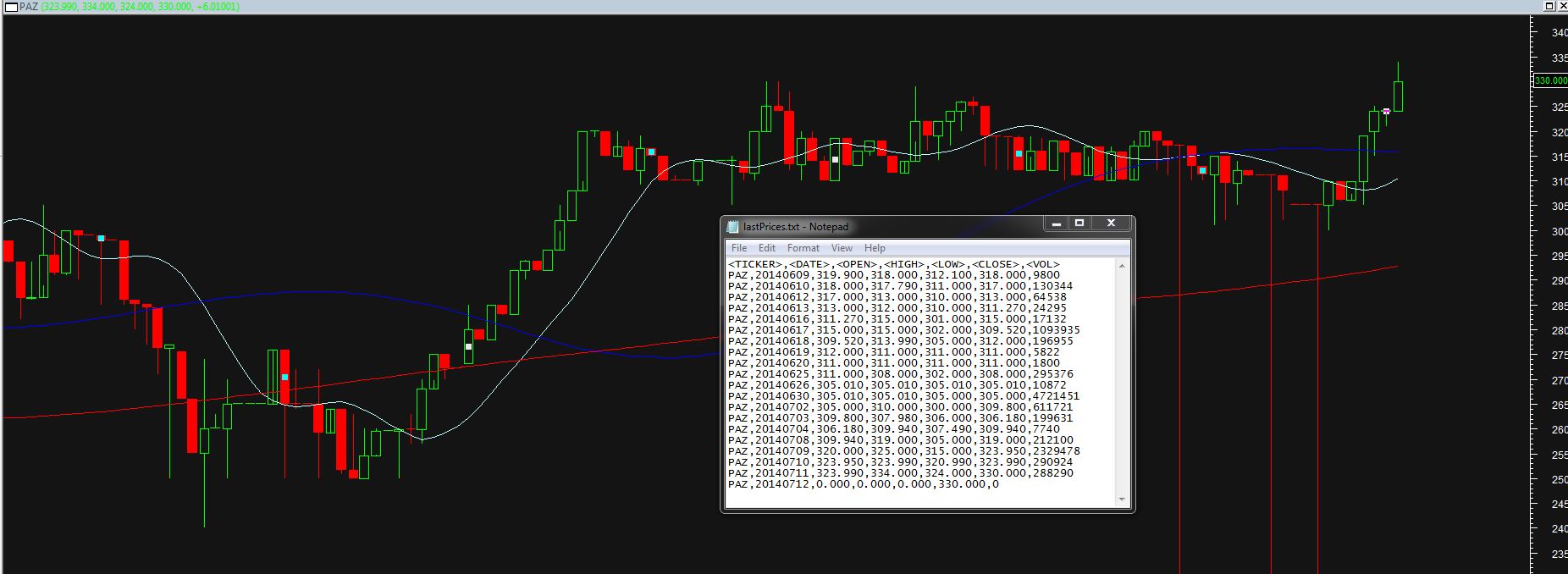This screenshot has height=574, width=1568.
Task: Click the row dated 20140616
Action: tap(897, 319)
